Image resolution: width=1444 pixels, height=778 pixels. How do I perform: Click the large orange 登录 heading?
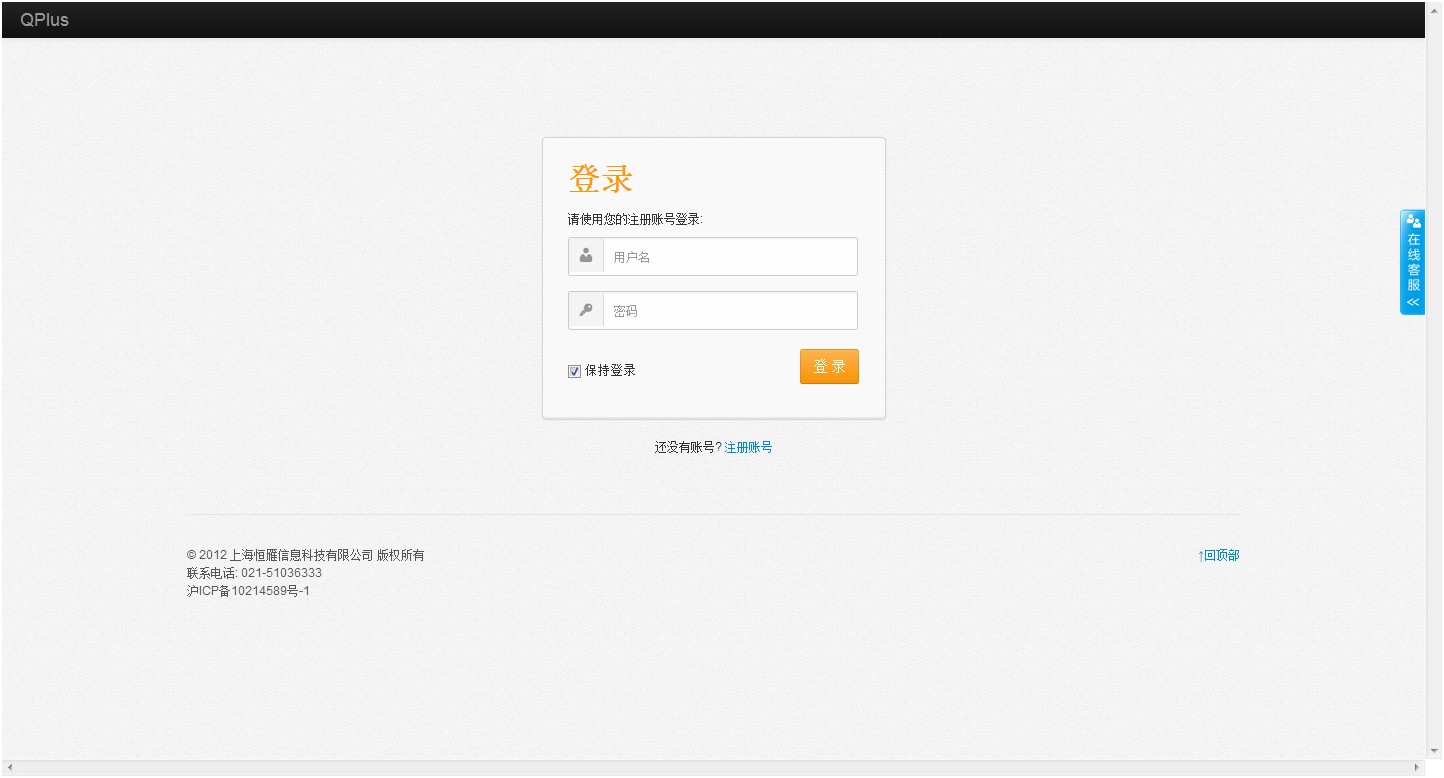click(x=601, y=179)
